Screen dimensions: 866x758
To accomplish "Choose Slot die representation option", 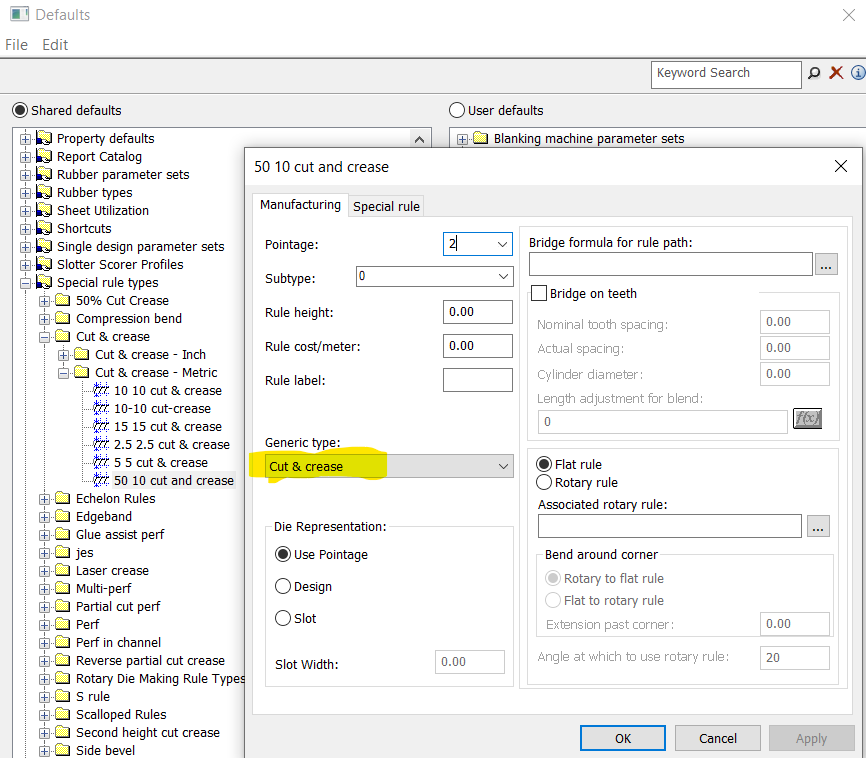I will click(x=283, y=618).
